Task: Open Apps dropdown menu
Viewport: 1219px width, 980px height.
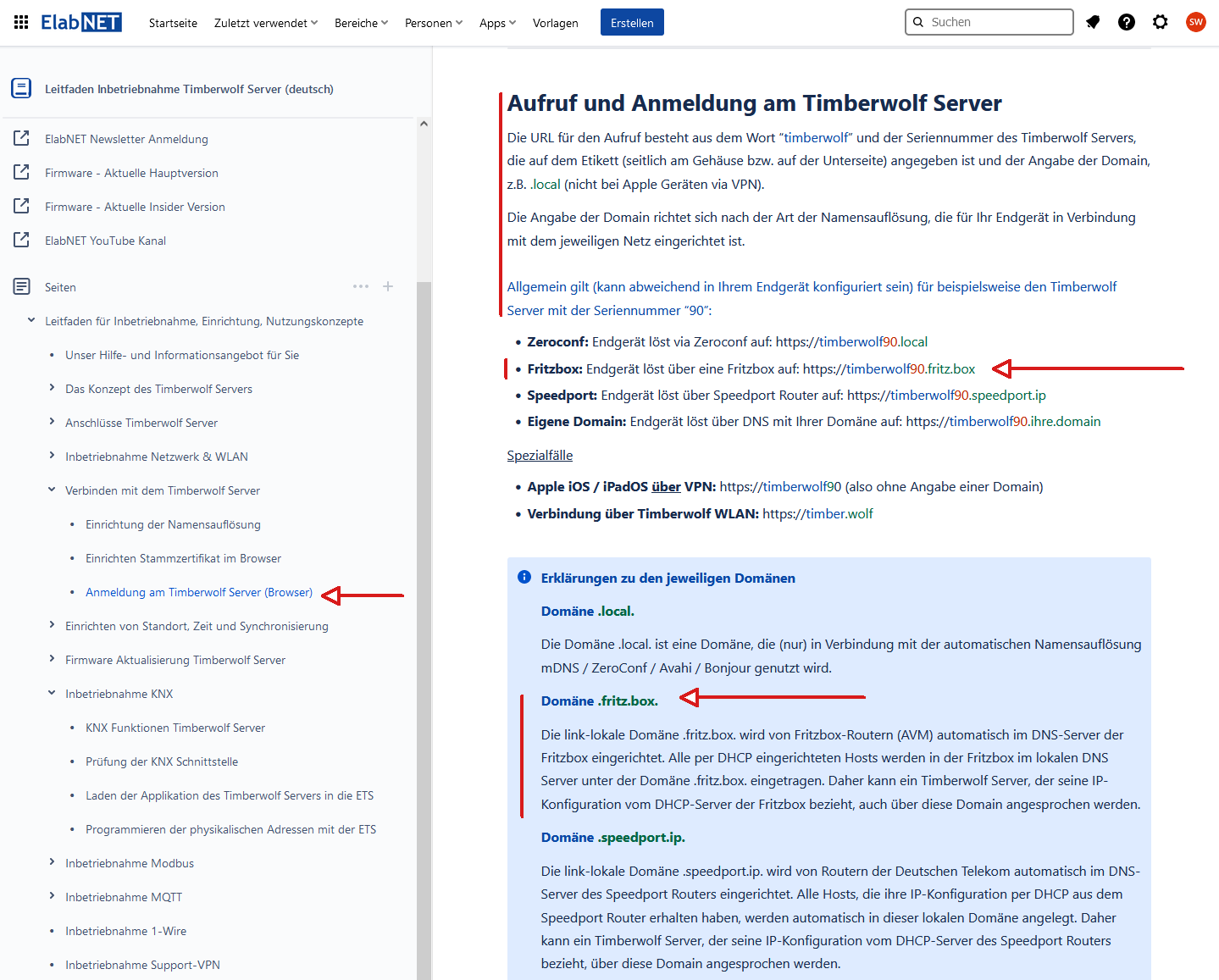Action: 497,23
